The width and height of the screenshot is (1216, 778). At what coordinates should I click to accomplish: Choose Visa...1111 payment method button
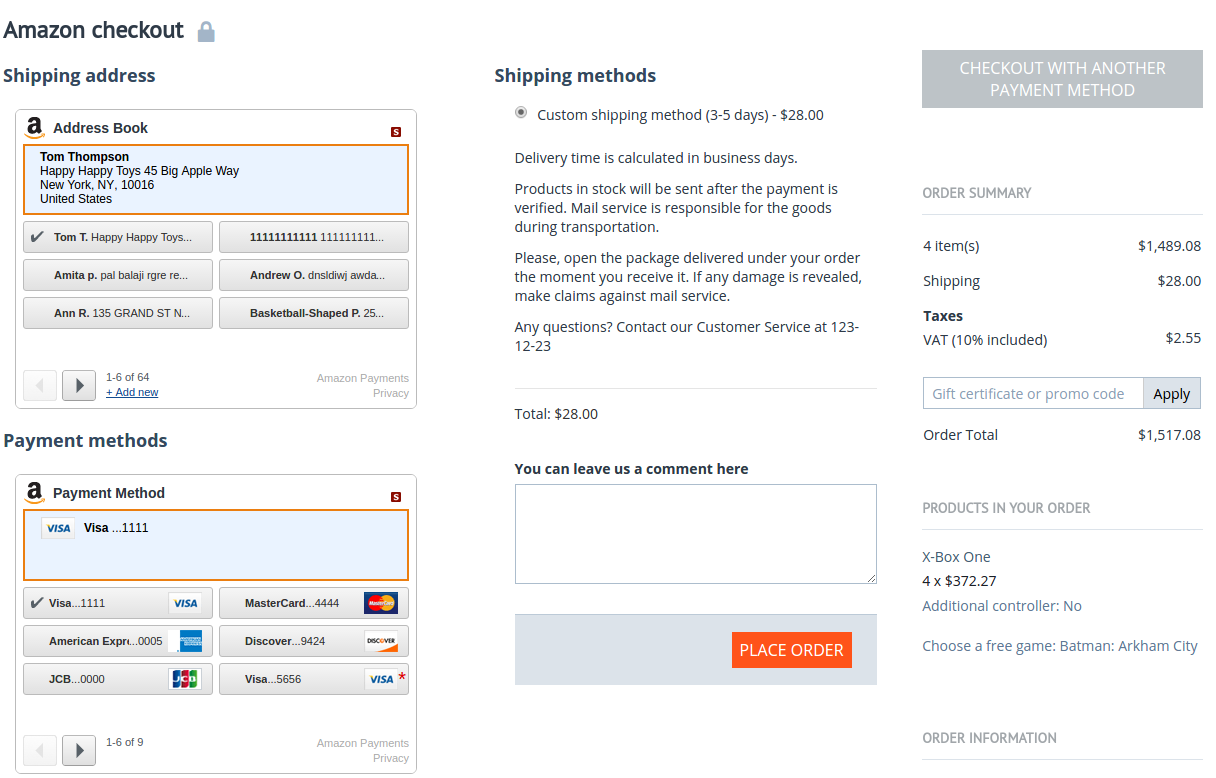tap(118, 603)
